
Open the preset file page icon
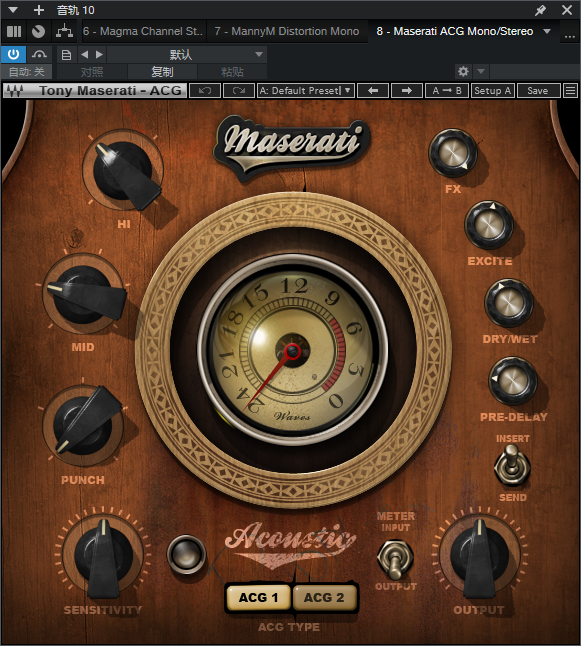(x=66, y=54)
